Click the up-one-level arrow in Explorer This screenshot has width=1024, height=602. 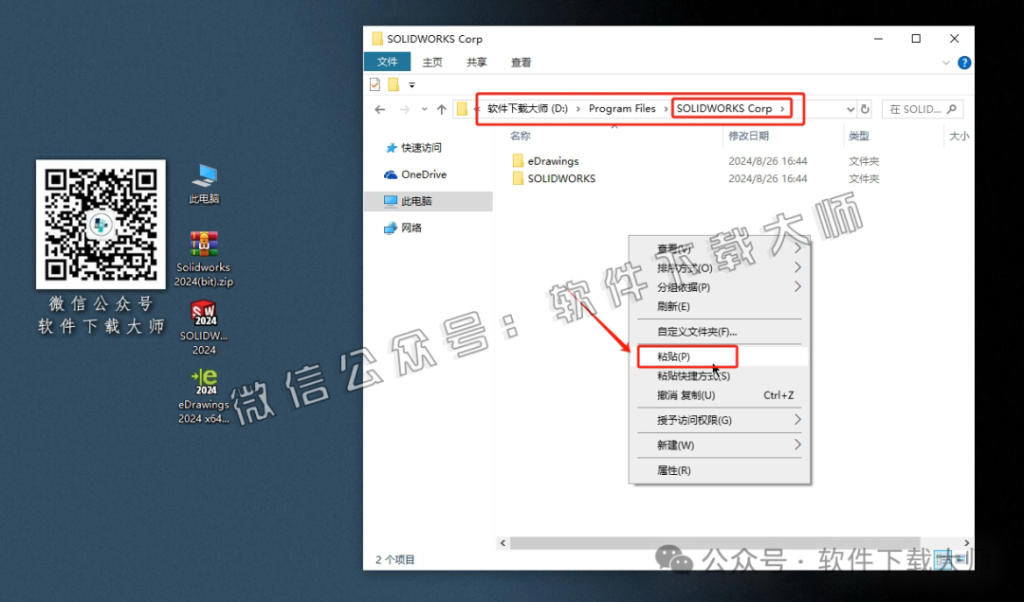(x=441, y=109)
